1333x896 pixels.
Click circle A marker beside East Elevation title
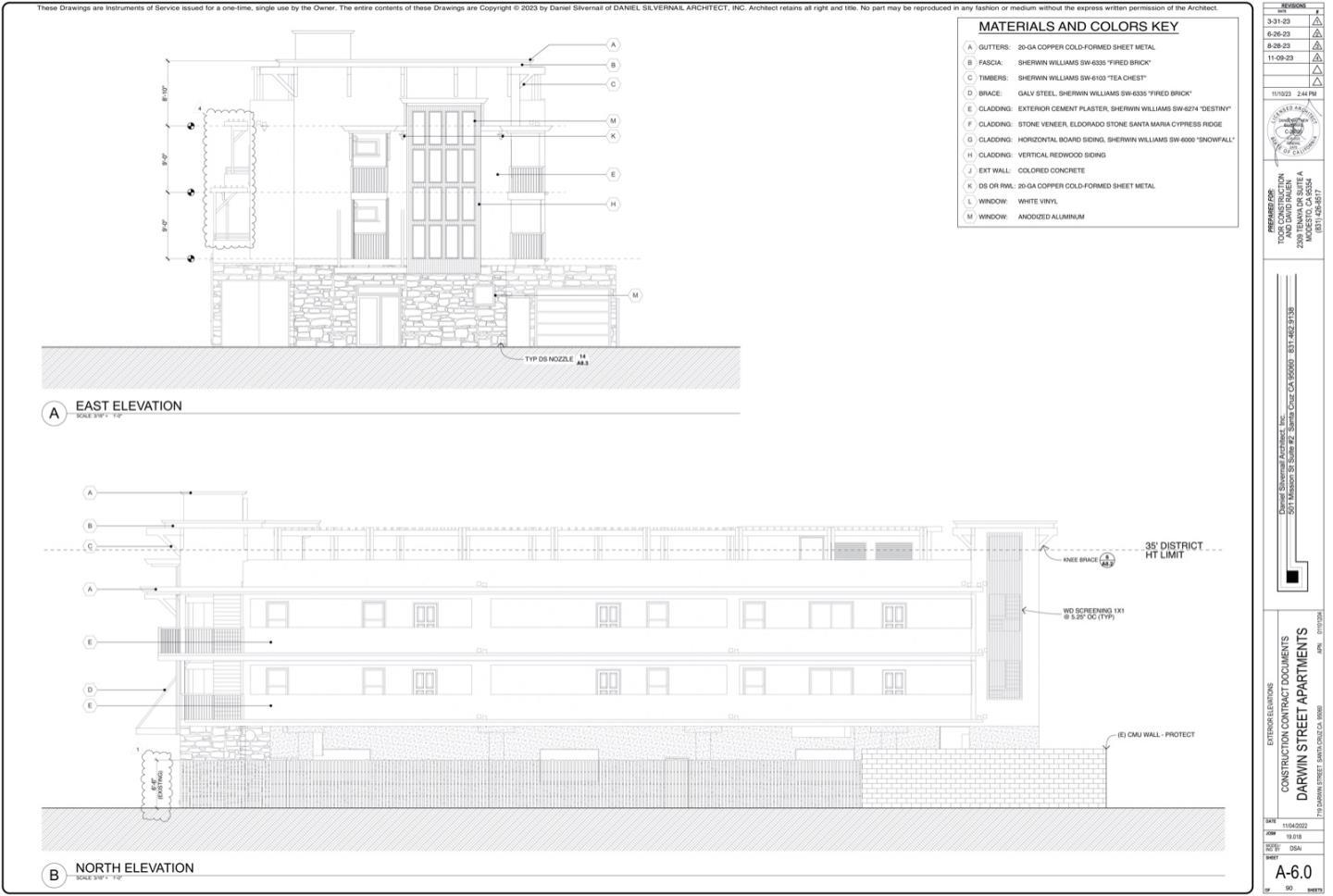point(55,414)
